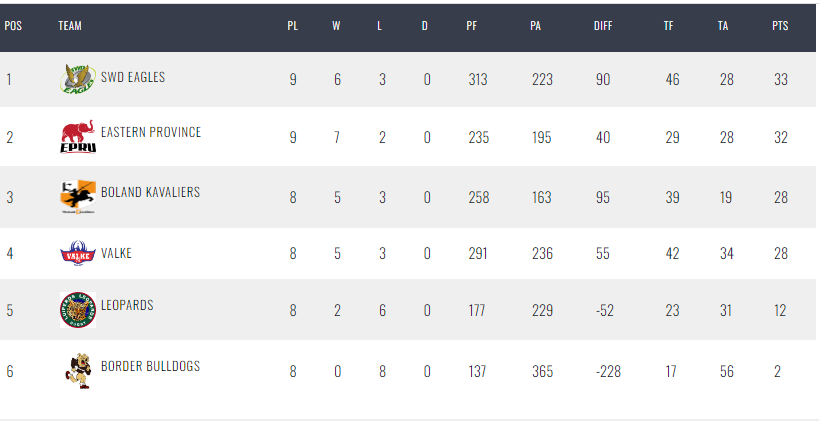The height and width of the screenshot is (421, 819).
Task: Click the TF column header
Action: point(668,26)
